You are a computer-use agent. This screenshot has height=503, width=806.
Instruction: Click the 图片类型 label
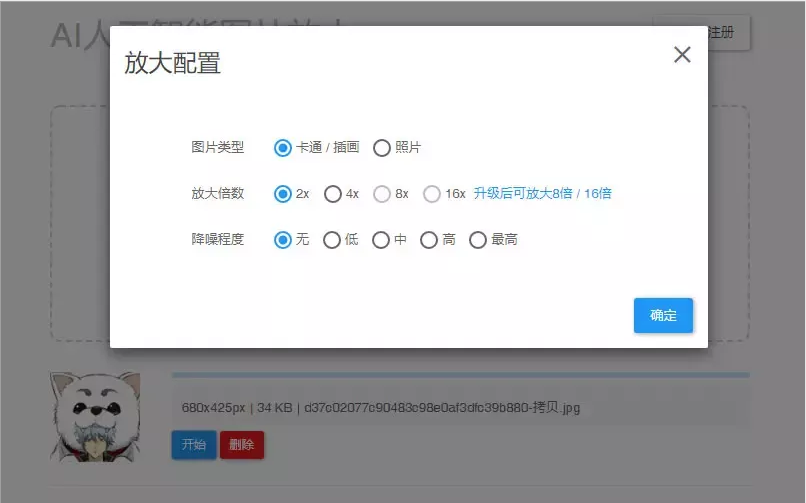[217, 147]
